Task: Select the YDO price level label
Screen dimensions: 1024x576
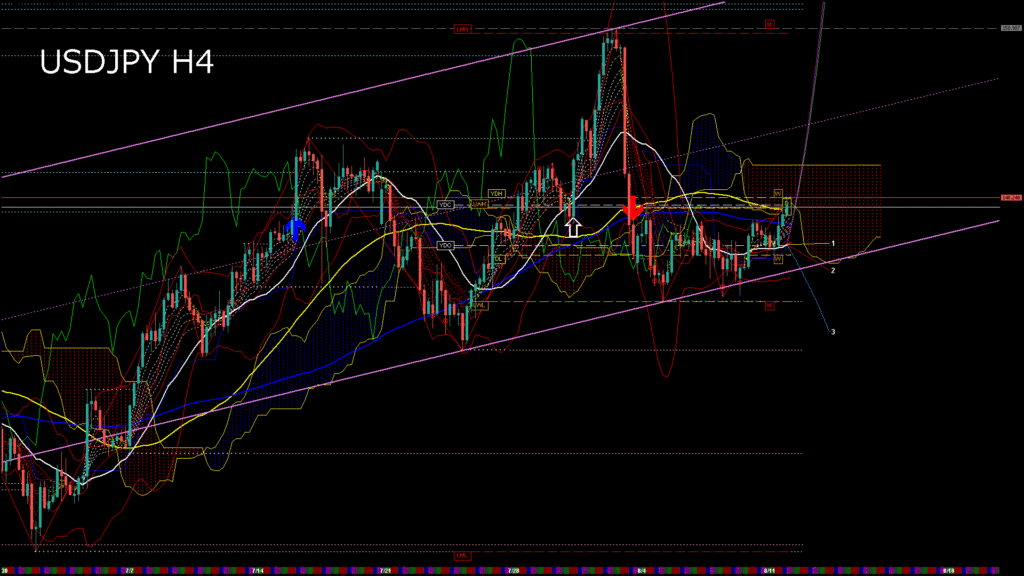Action: point(445,245)
